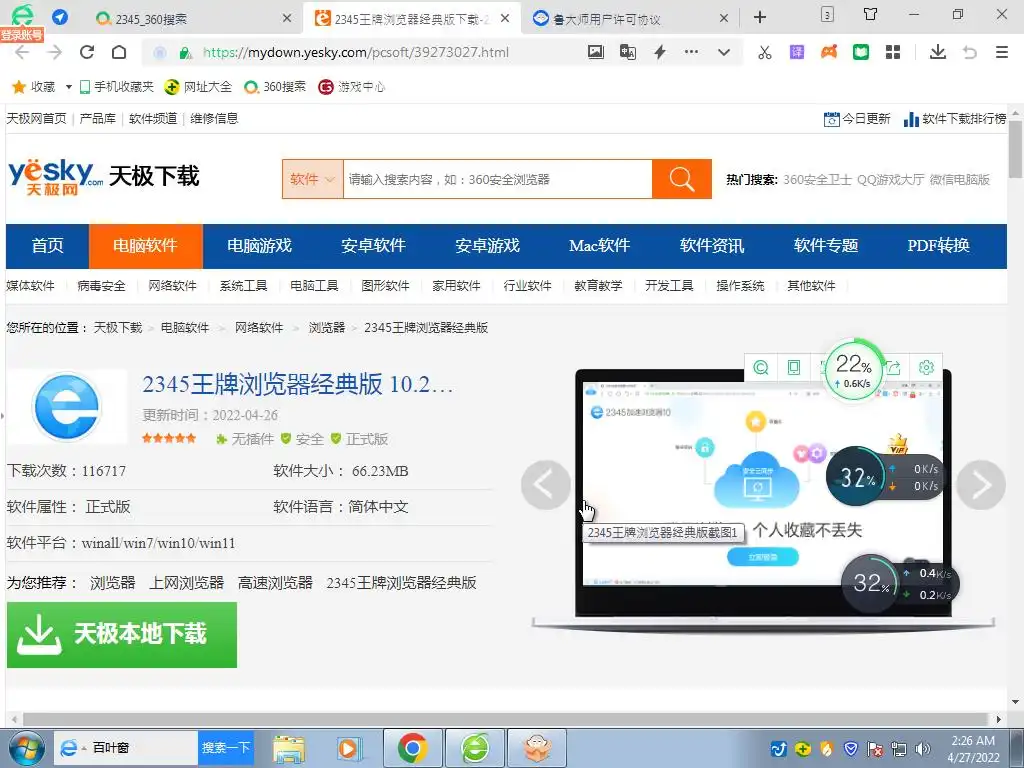Click the 高速浏览器 recommended link
The image size is (1024, 768).
(275, 583)
